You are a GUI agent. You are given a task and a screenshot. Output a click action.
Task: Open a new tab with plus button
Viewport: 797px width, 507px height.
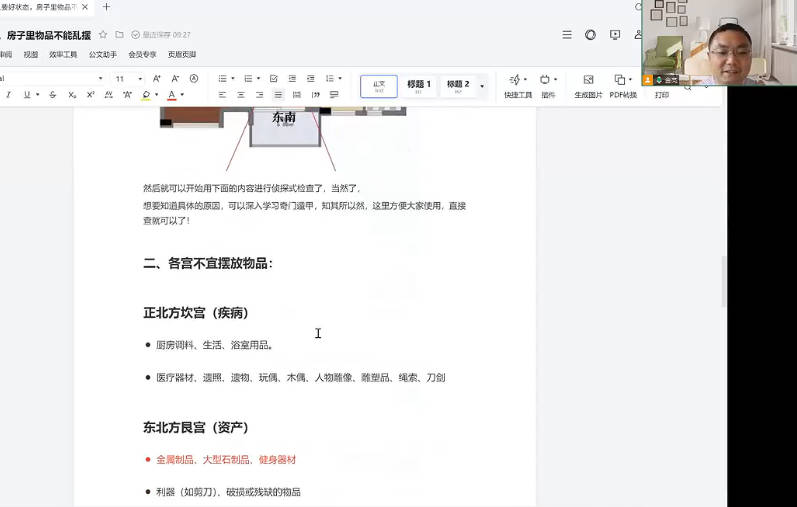(x=107, y=7)
